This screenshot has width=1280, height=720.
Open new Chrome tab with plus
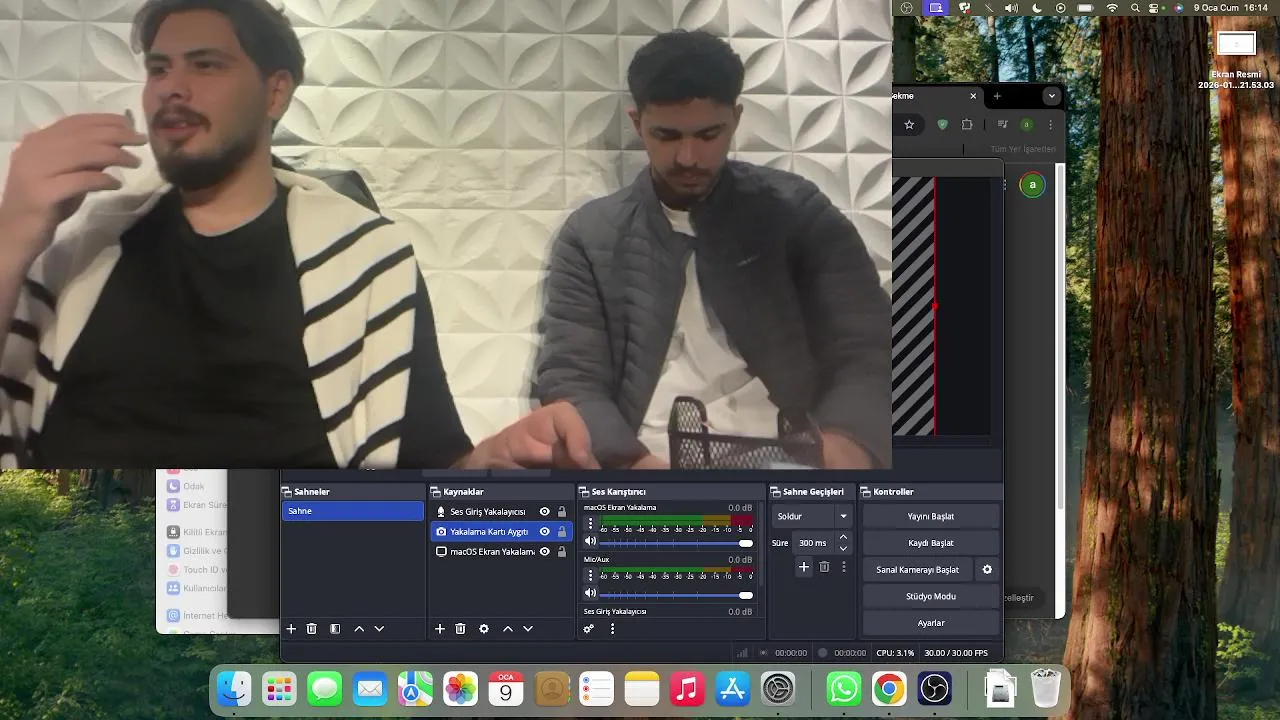996,96
